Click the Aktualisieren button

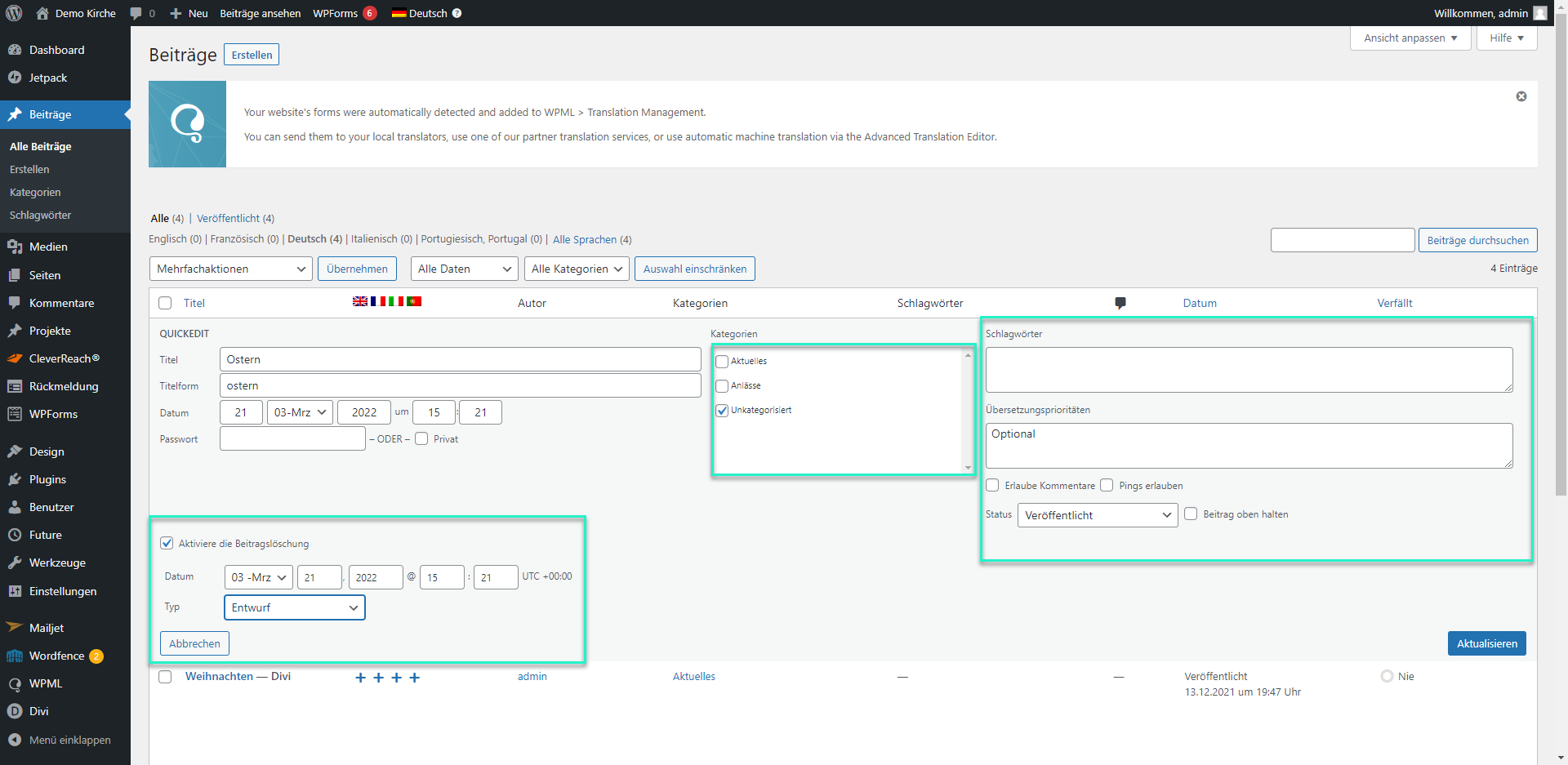click(x=1486, y=643)
